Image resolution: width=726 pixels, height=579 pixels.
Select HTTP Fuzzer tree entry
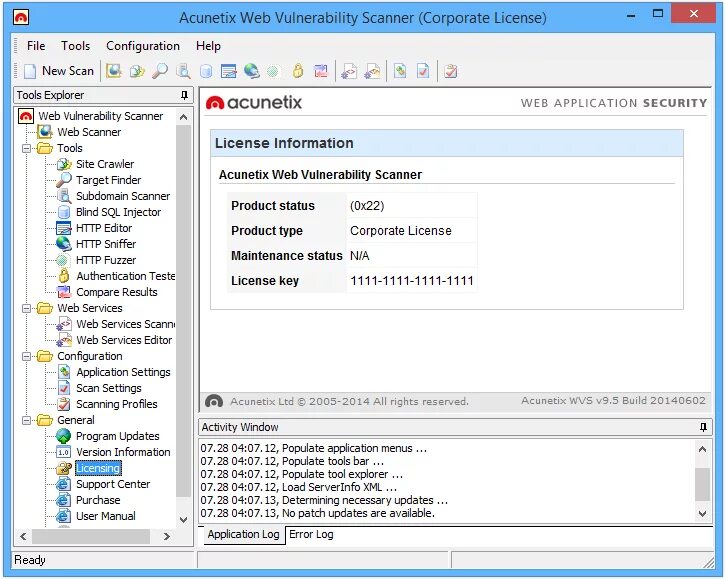pos(106,260)
